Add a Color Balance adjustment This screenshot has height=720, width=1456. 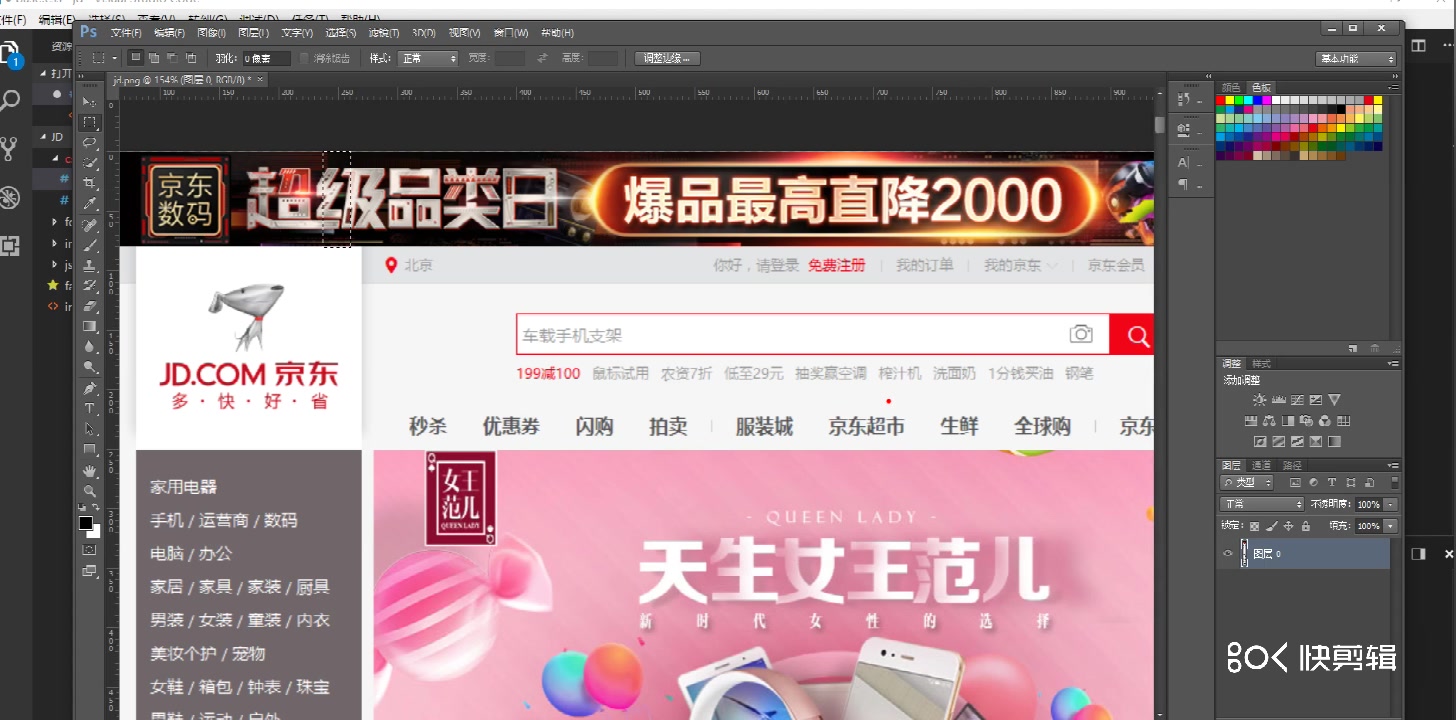coord(1269,421)
